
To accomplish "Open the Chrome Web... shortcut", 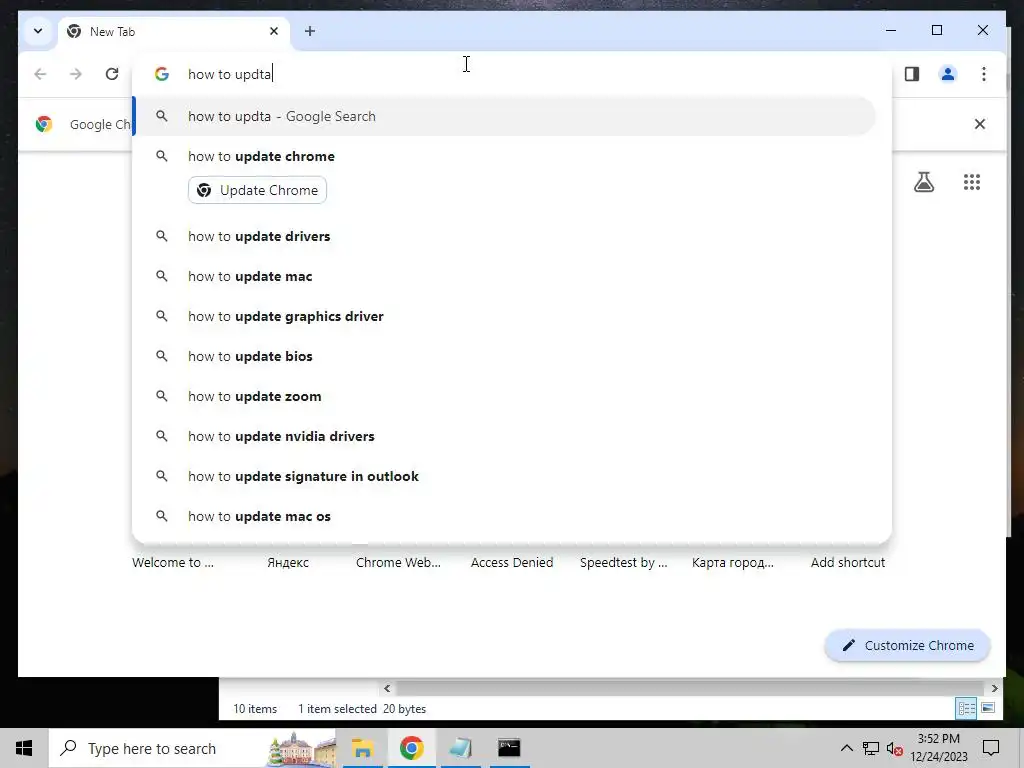I will click(398, 562).
